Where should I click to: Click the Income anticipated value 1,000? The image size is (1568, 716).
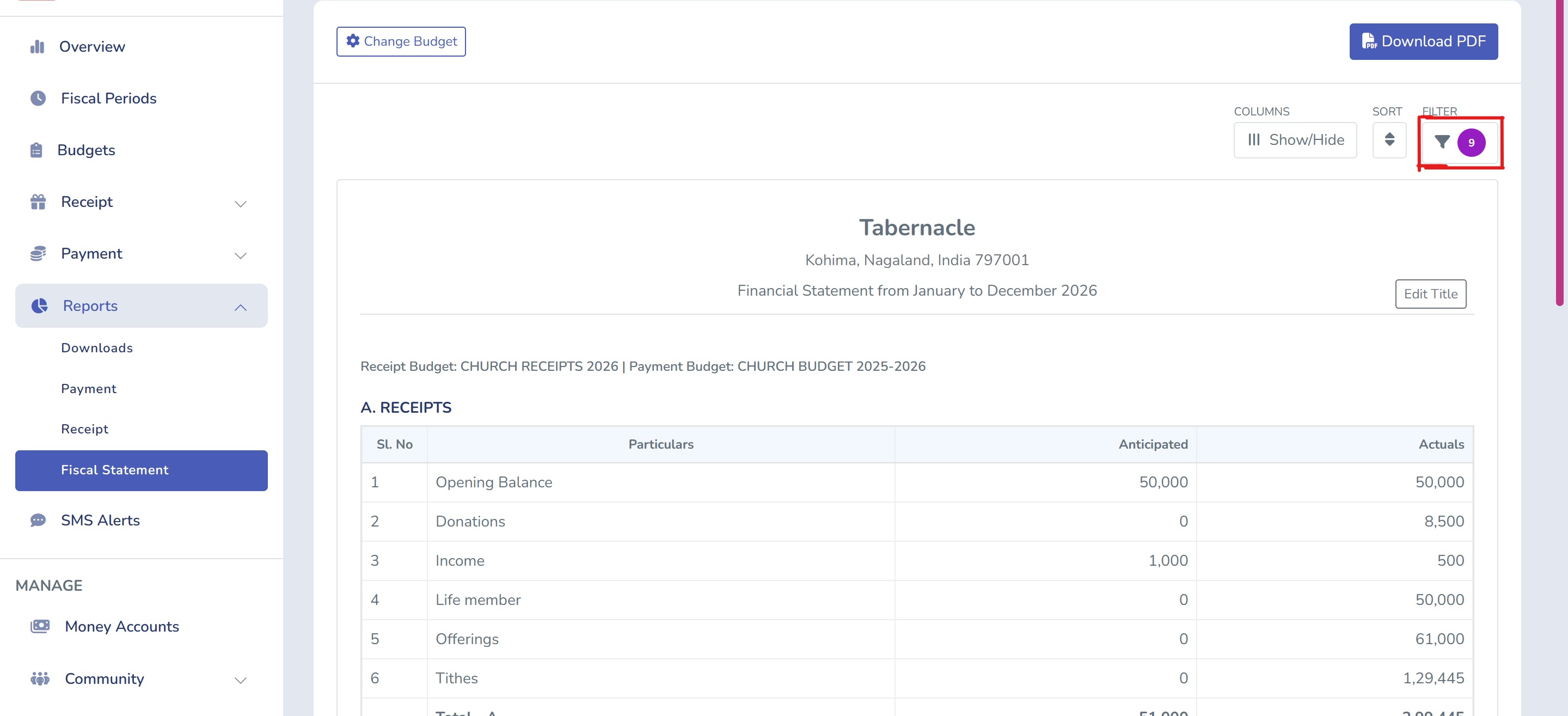[1167, 561]
